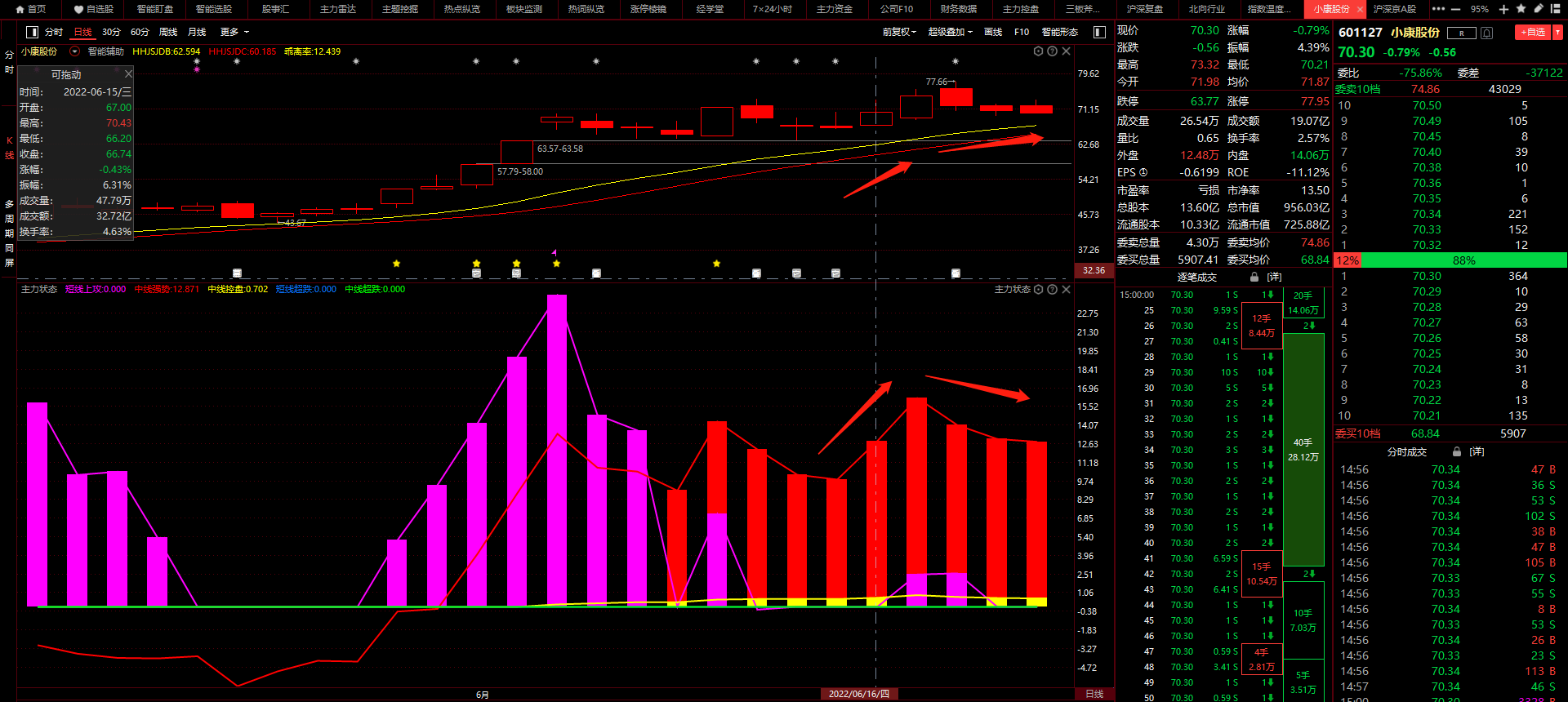Open the 超级叠加 overlay dropdown
This screenshot has width=1568, height=702.
(950, 32)
